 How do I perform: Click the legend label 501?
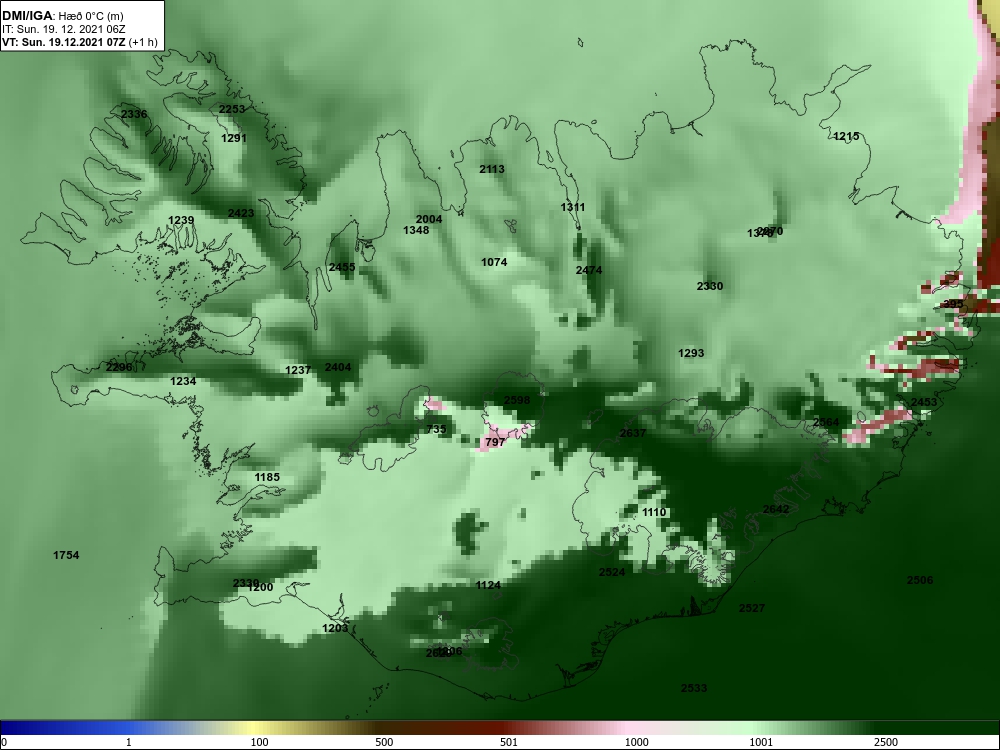(x=508, y=742)
